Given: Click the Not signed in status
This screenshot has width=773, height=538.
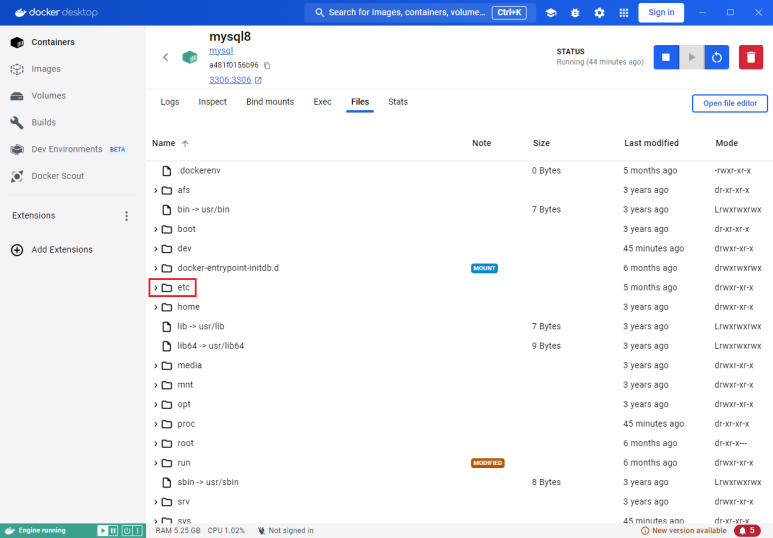Looking at the screenshot, I should click(x=285, y=531).
